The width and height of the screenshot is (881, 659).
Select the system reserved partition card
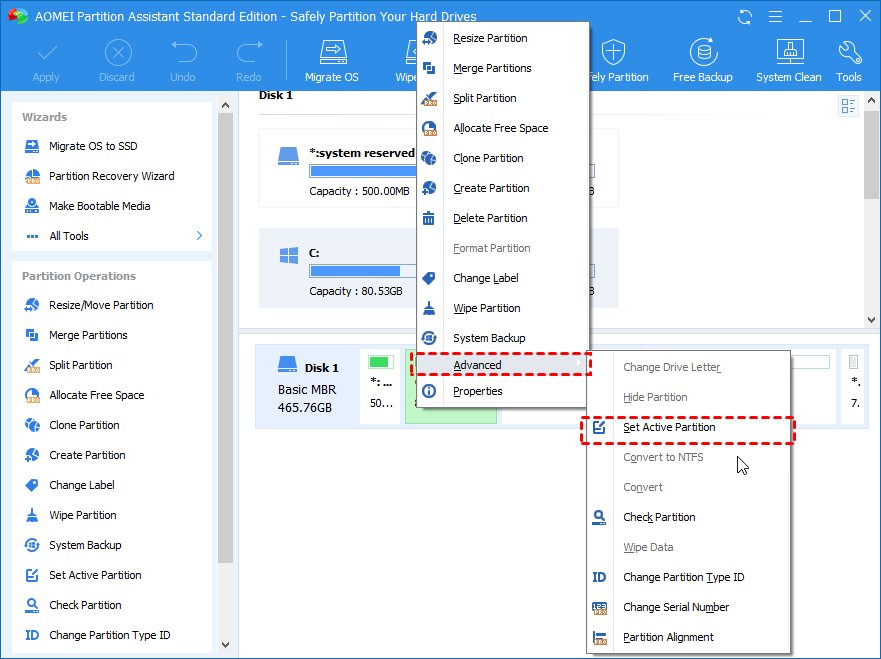point(338,168)
